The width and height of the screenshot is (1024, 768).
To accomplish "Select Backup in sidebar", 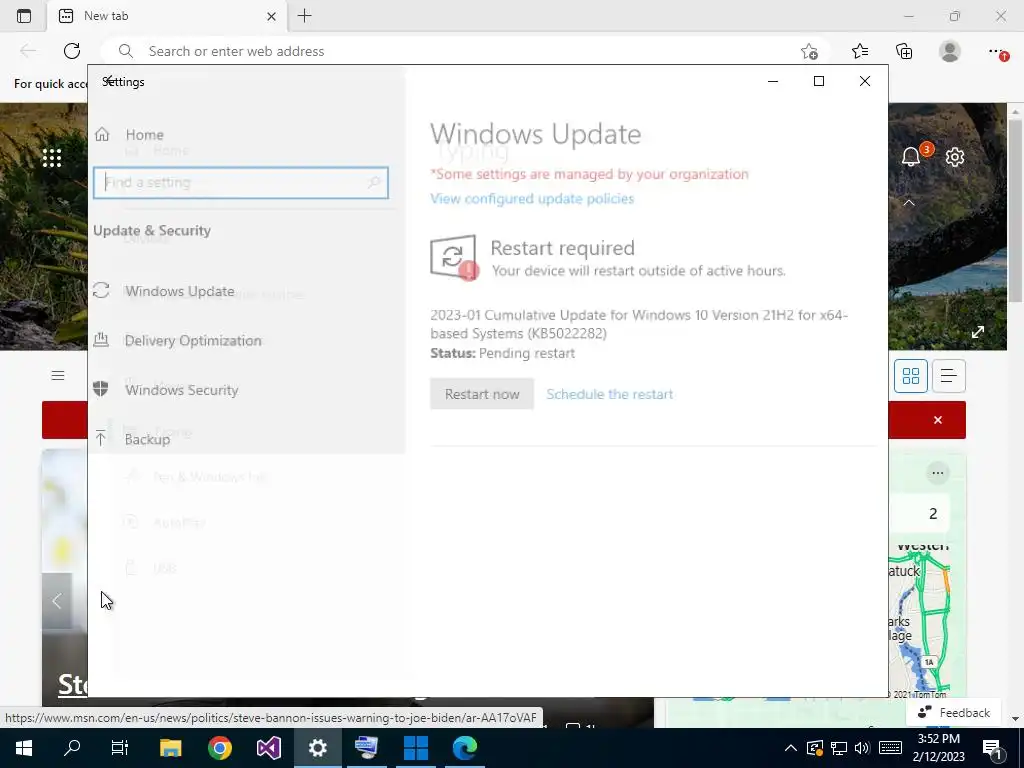I will 147,440.
